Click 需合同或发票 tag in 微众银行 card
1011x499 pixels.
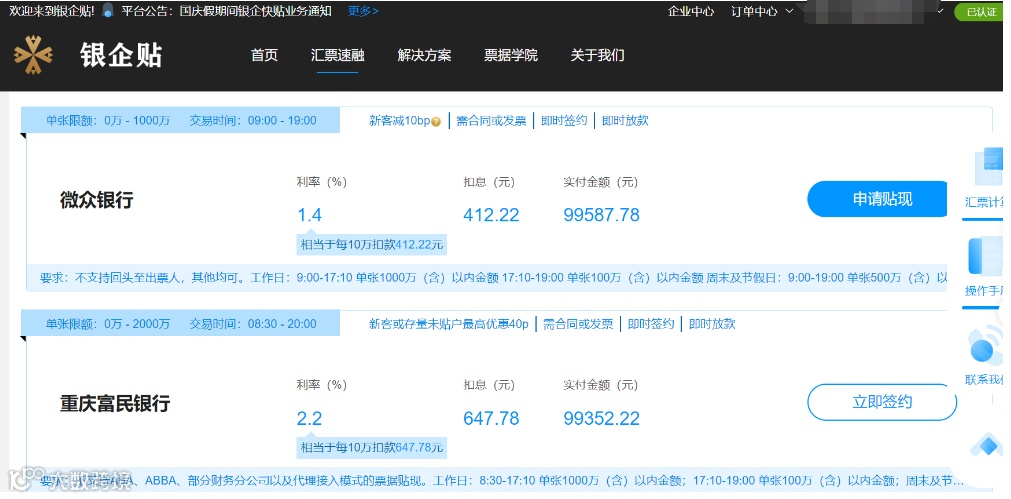coord(491,121)
